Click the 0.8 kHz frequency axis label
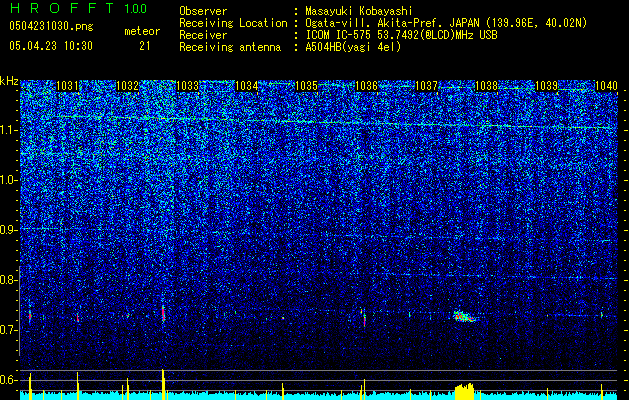This screenshot has height=400, width=629. [8, 280]
